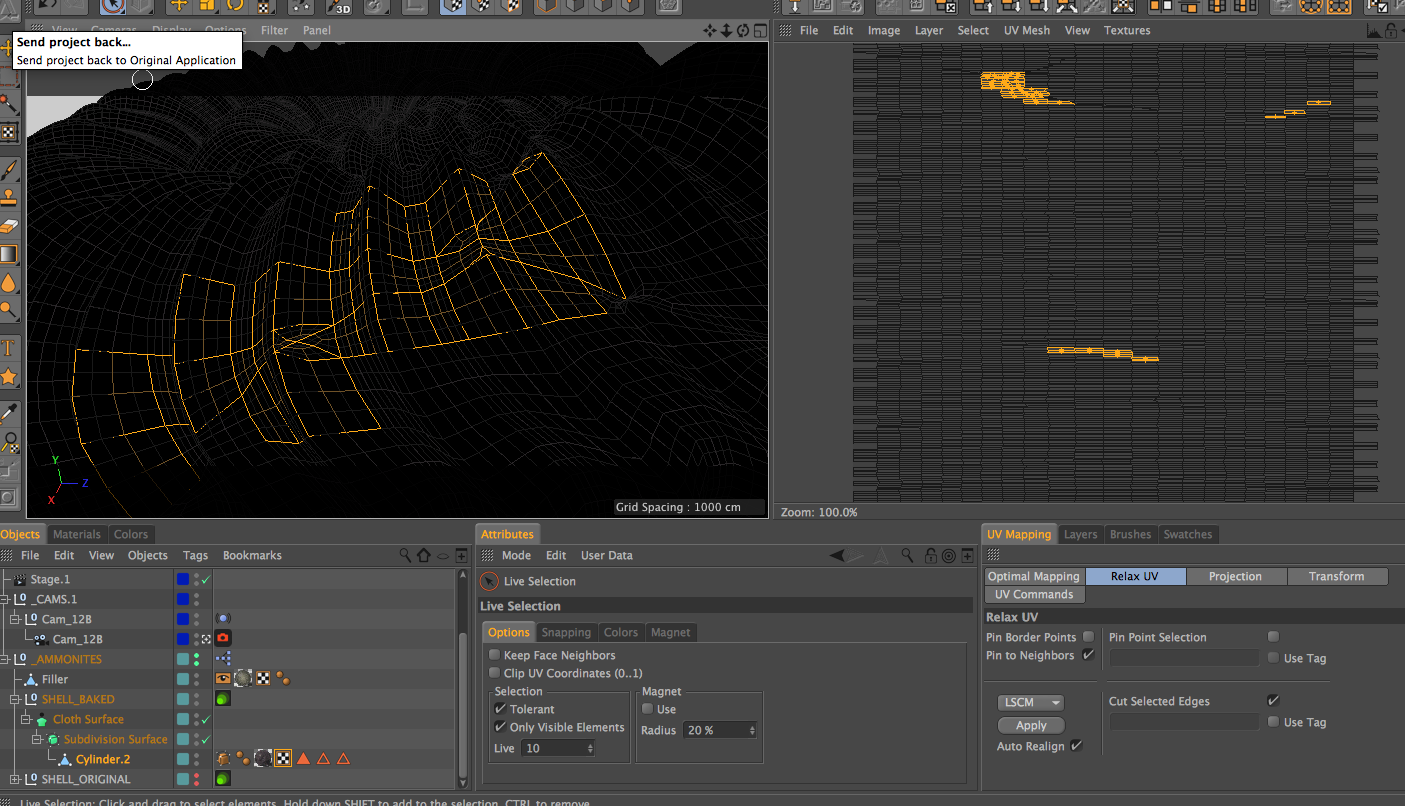Screen dimensions: 1405x806
Task: Select the Eraser tool
Action: [x=8, y=225]
